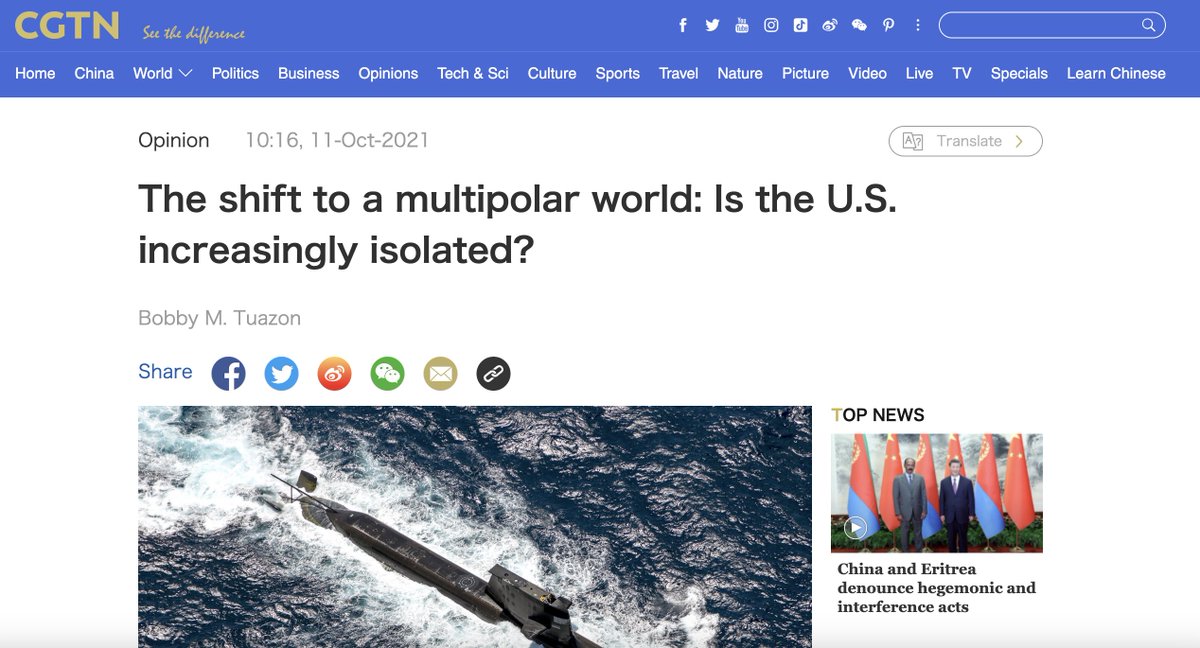Click the search magnifier icon
1200x648 pixels.
coord(1149,25)
